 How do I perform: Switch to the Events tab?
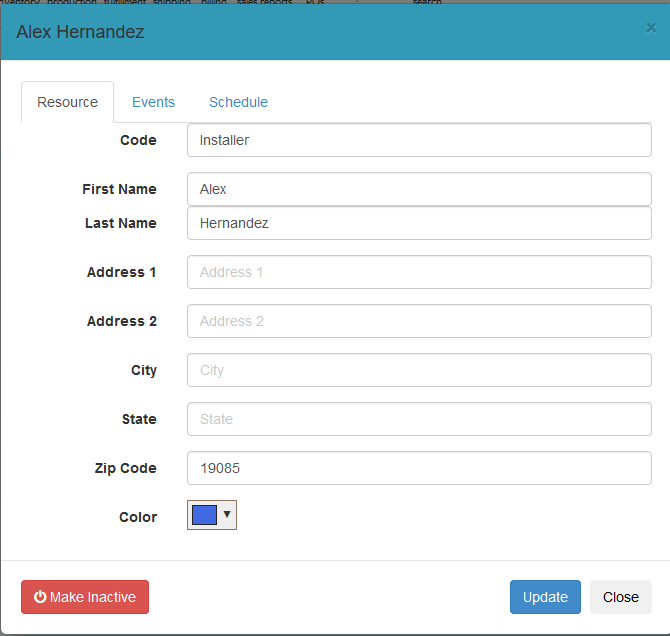pyautogui.click(x=153, y=102)
